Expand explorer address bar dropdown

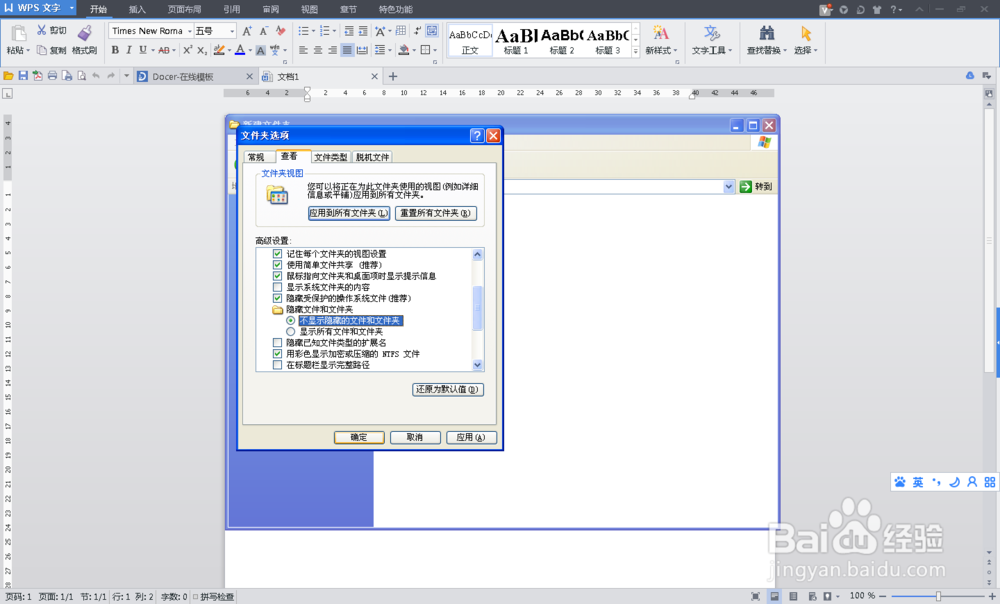click(x=729, y=186)
